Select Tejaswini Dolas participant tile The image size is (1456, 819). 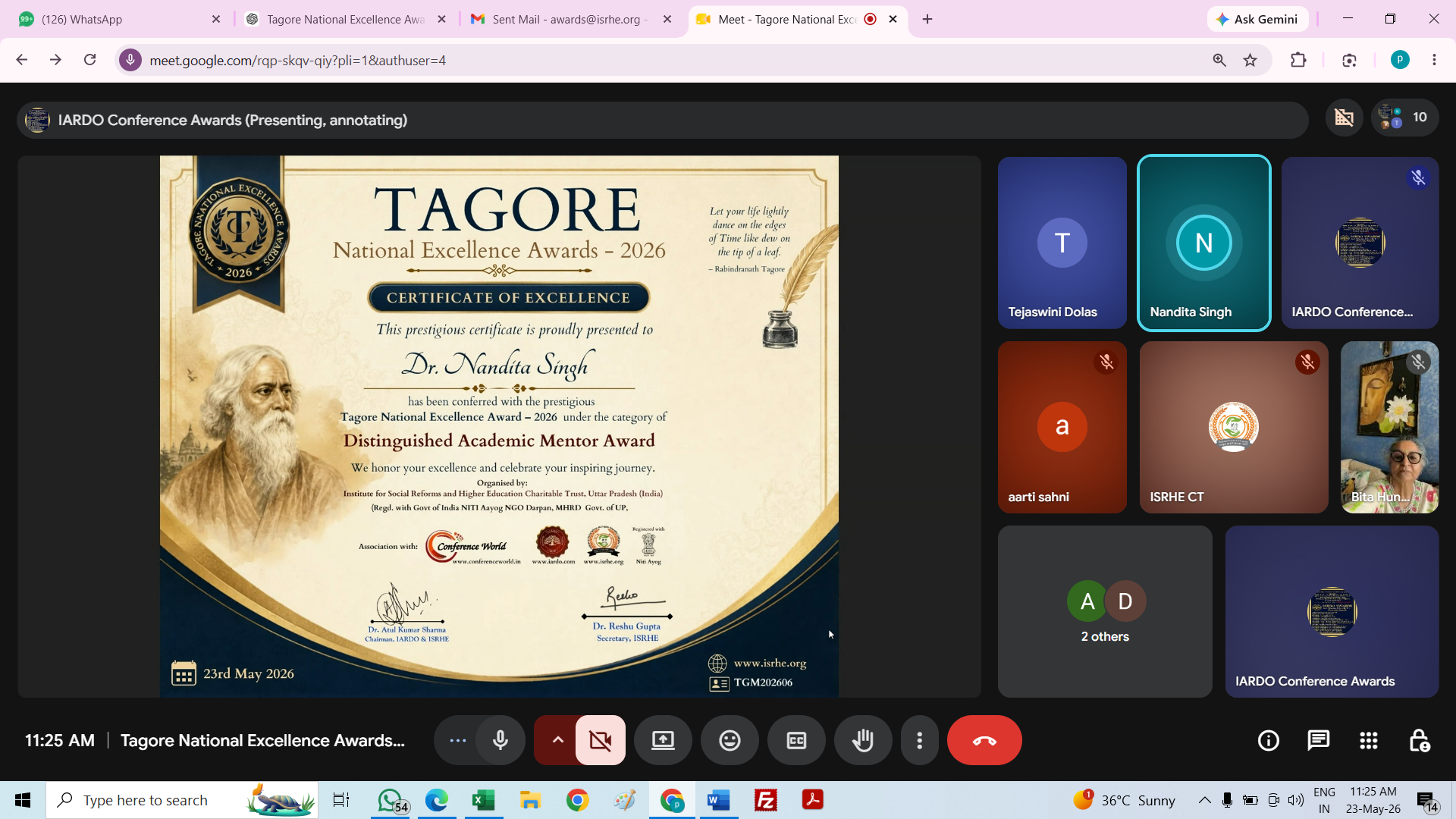coord(1062,243)
